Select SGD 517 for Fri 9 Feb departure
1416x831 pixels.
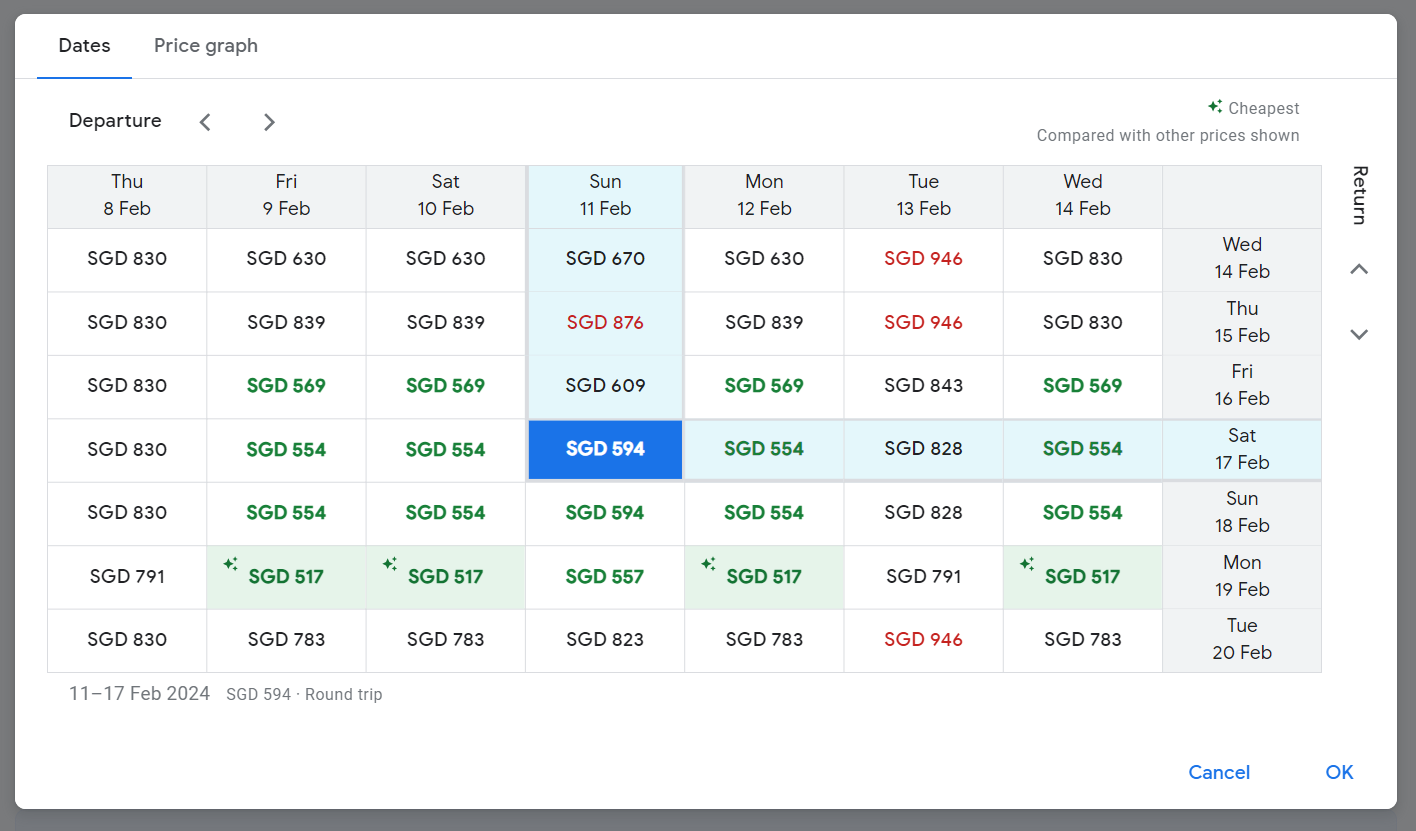286,577
